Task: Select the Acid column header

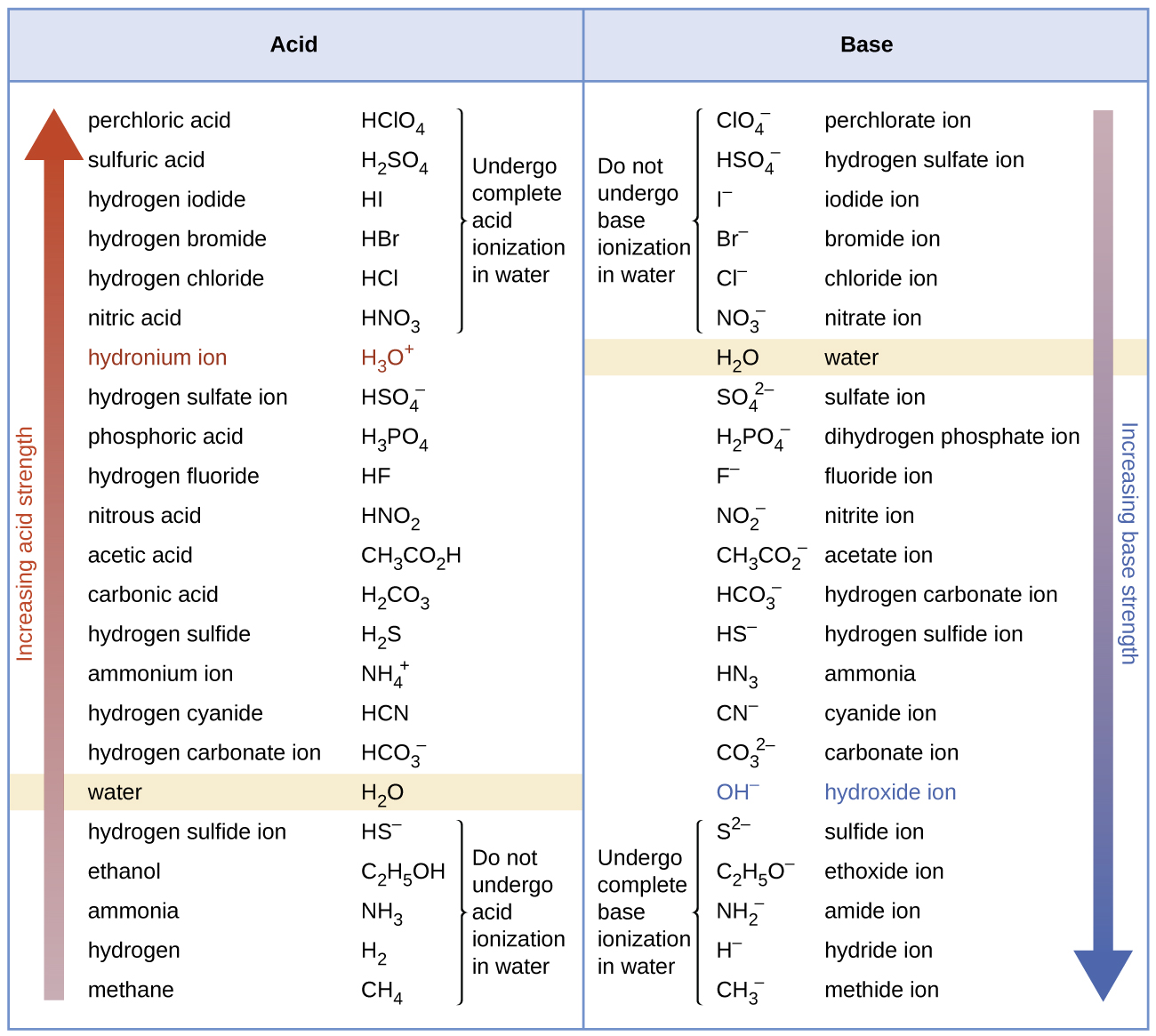Action: click(293, 44)
